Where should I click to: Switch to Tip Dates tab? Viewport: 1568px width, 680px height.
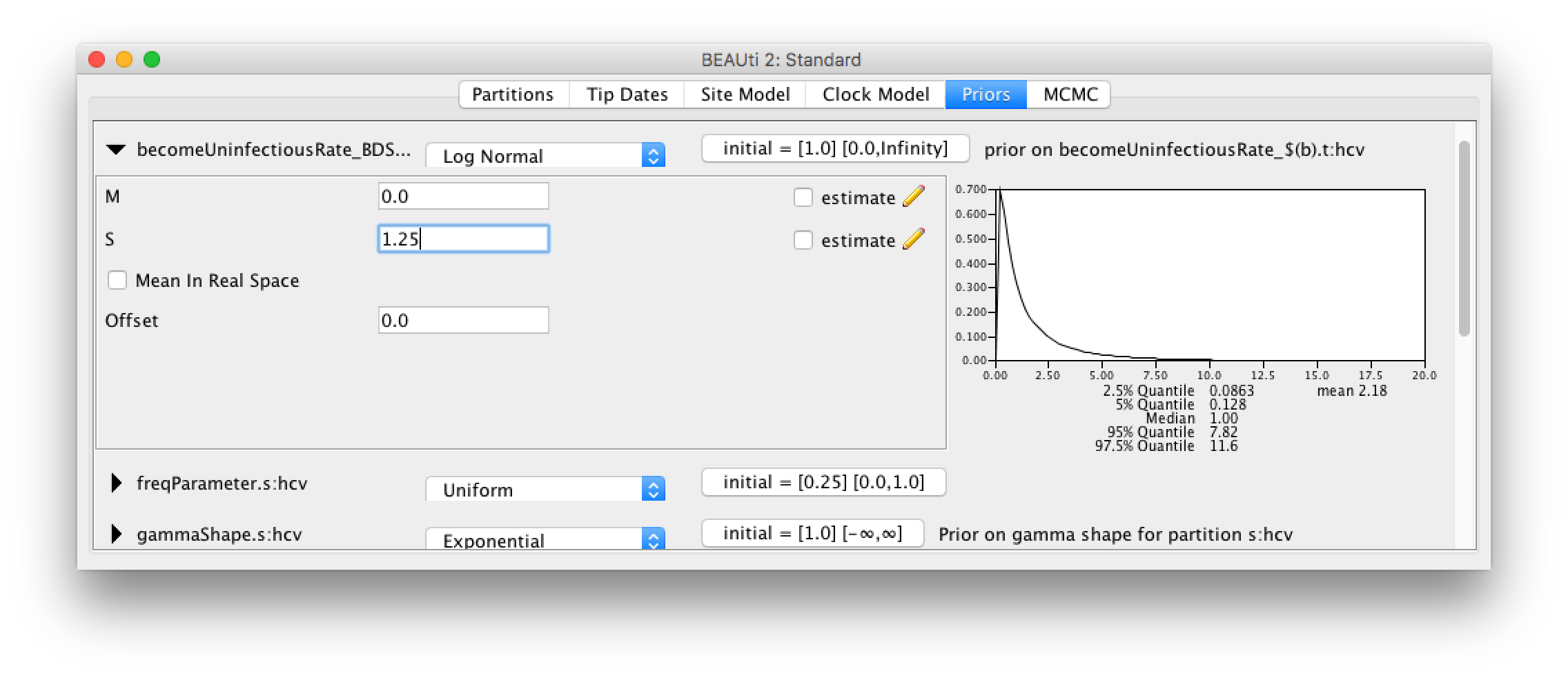[627, 94]
